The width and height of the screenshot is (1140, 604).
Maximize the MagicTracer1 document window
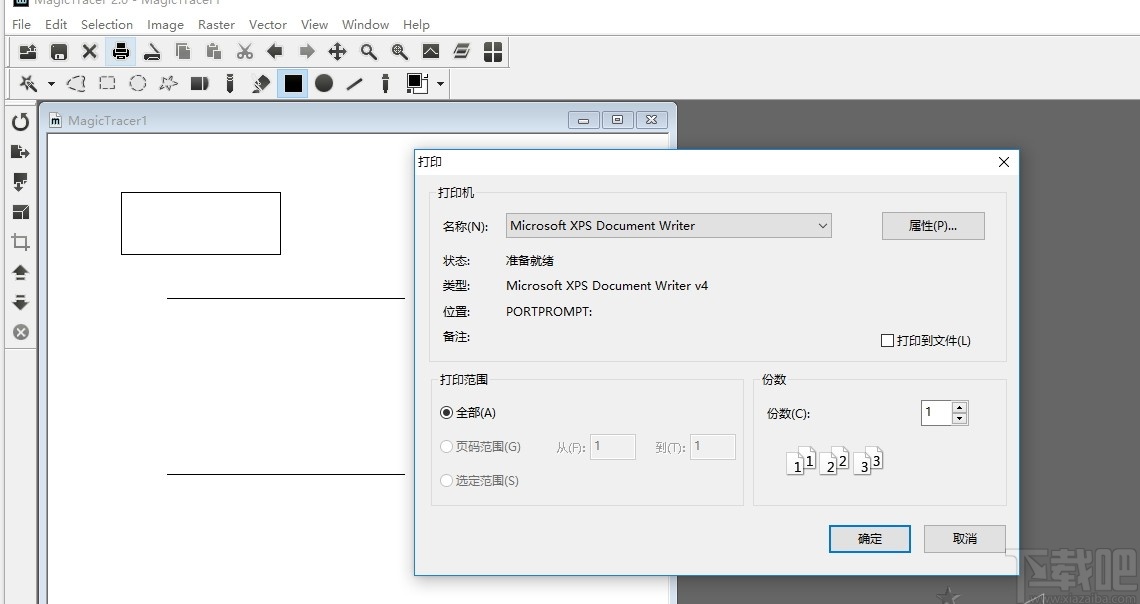[617, 120]
